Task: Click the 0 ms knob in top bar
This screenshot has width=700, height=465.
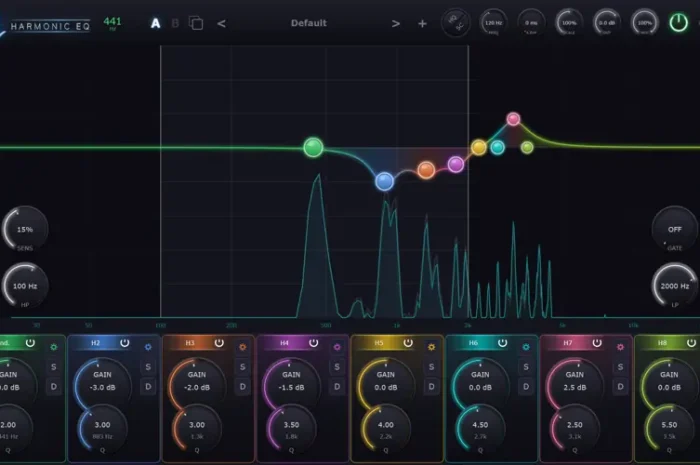Action: click(x=531, y=22)
